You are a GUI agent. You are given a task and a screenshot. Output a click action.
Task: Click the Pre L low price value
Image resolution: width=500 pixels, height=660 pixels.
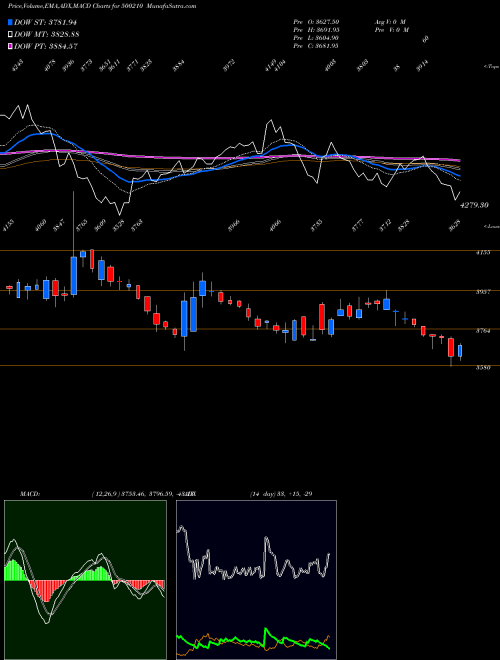click(x=316, y=38)
